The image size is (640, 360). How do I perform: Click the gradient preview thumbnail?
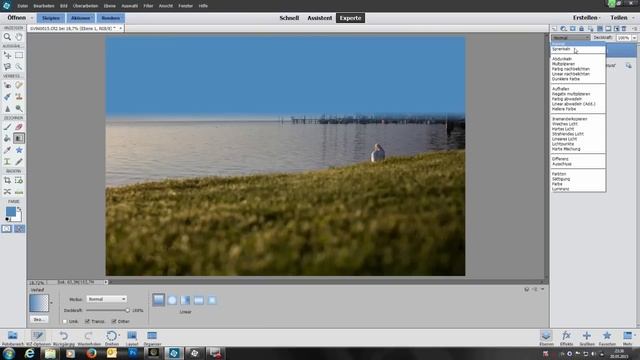pyautogui.click(x=39, y=303)
